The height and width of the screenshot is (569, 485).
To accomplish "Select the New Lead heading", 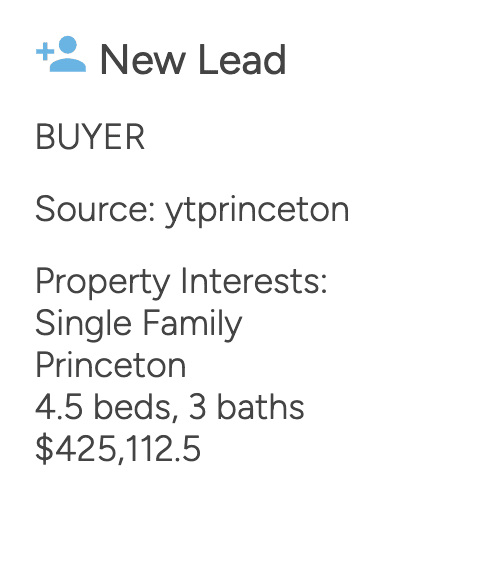I will click(193, 59).
